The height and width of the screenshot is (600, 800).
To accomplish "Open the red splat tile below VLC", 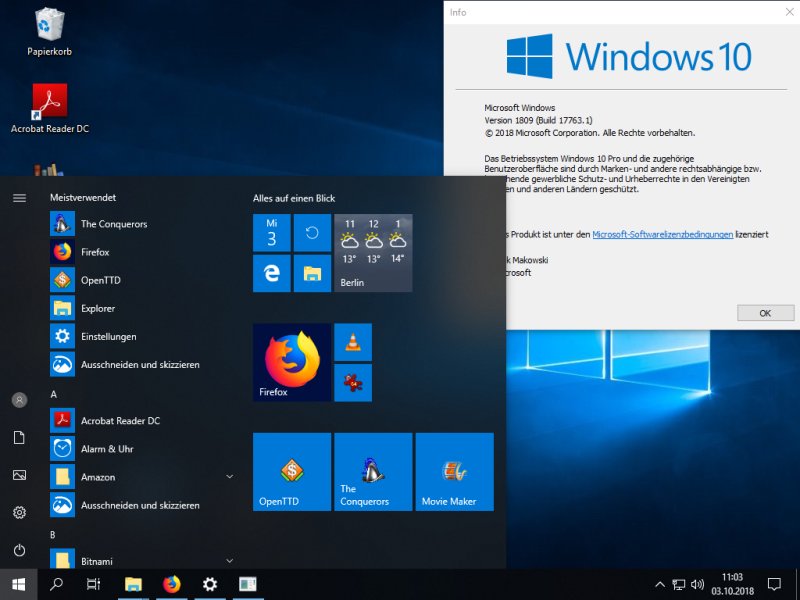I will [353, 383].
